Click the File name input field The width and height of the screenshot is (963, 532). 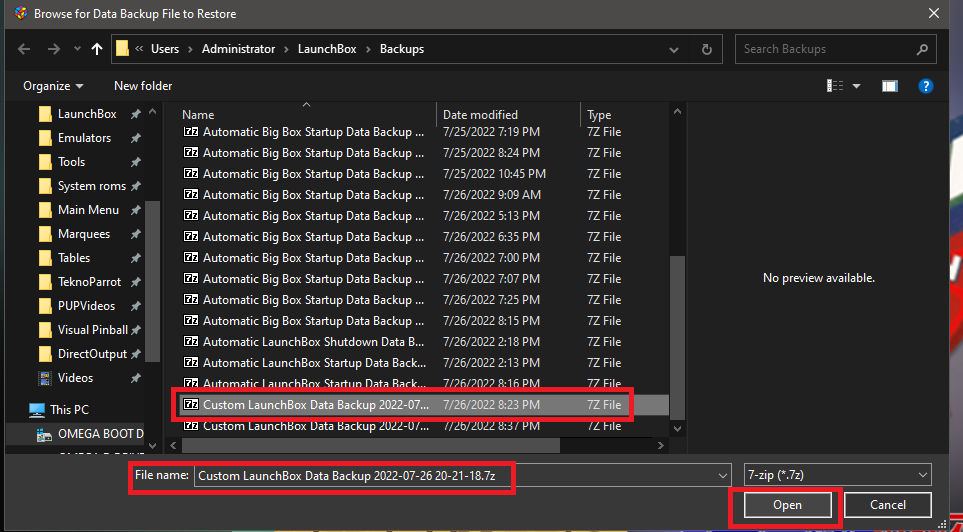coord(458,475)
